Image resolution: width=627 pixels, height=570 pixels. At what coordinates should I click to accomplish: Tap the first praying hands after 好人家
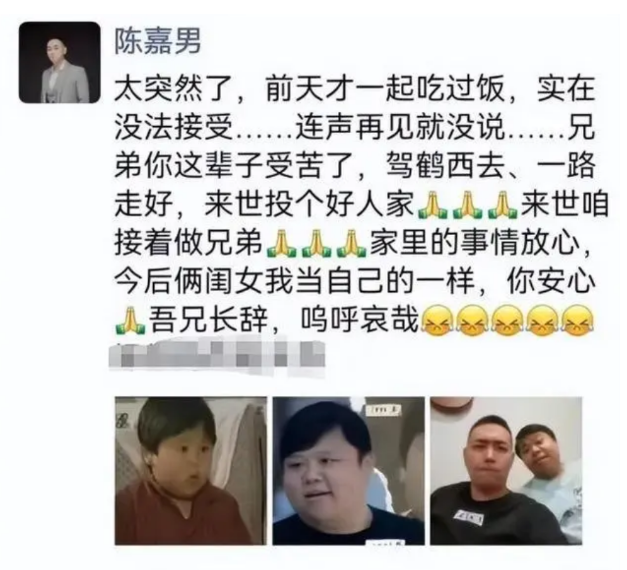(x=432, y=206)
